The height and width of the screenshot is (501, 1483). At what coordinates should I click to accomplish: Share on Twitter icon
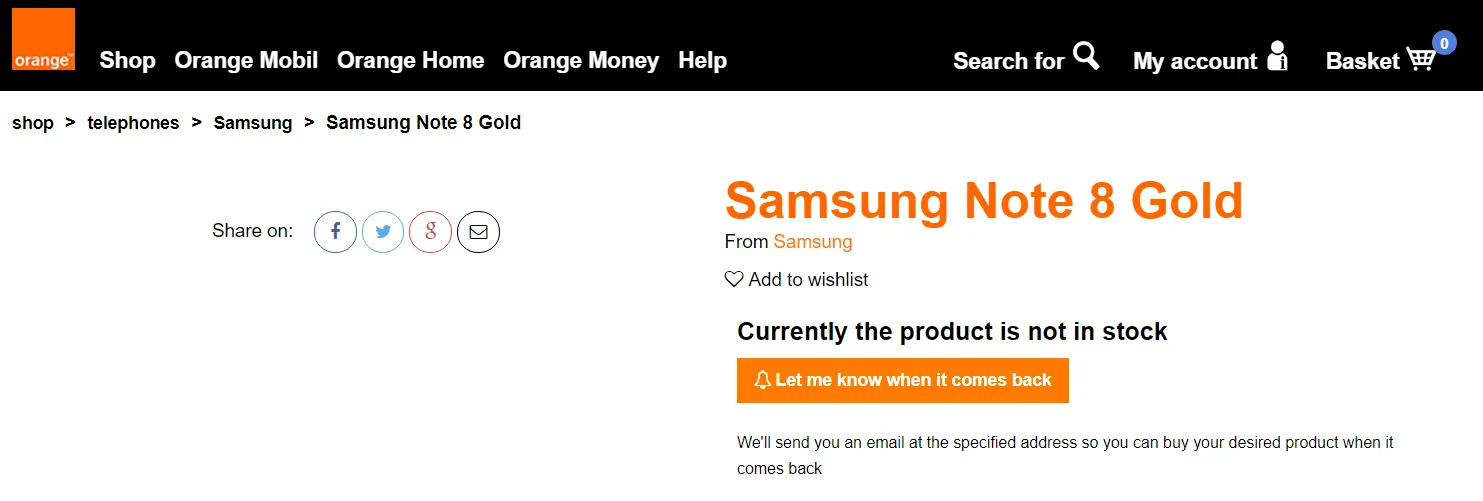point(383,232)
